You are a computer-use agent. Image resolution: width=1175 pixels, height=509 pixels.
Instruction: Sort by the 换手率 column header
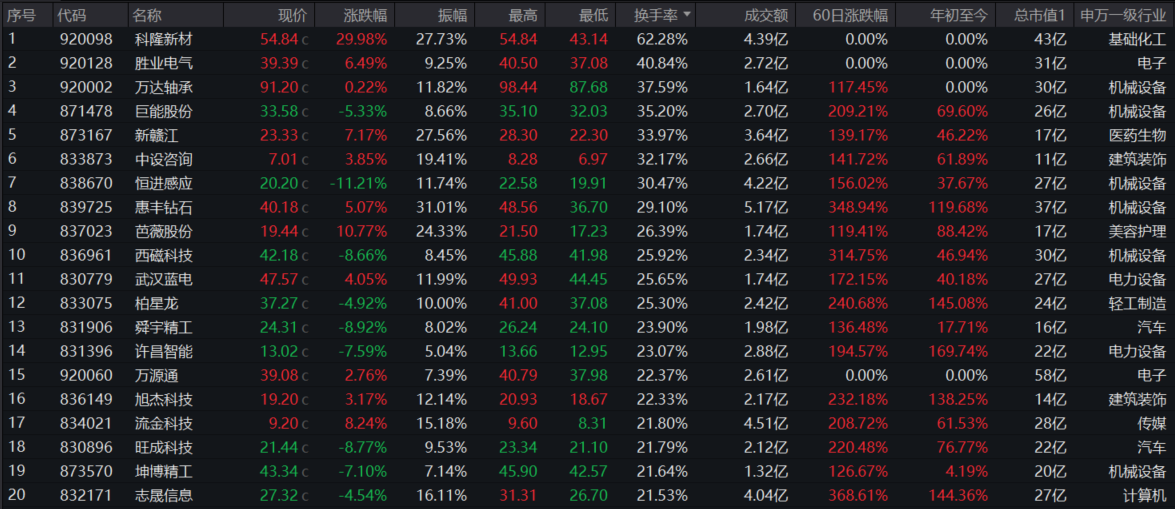point(654,14)
